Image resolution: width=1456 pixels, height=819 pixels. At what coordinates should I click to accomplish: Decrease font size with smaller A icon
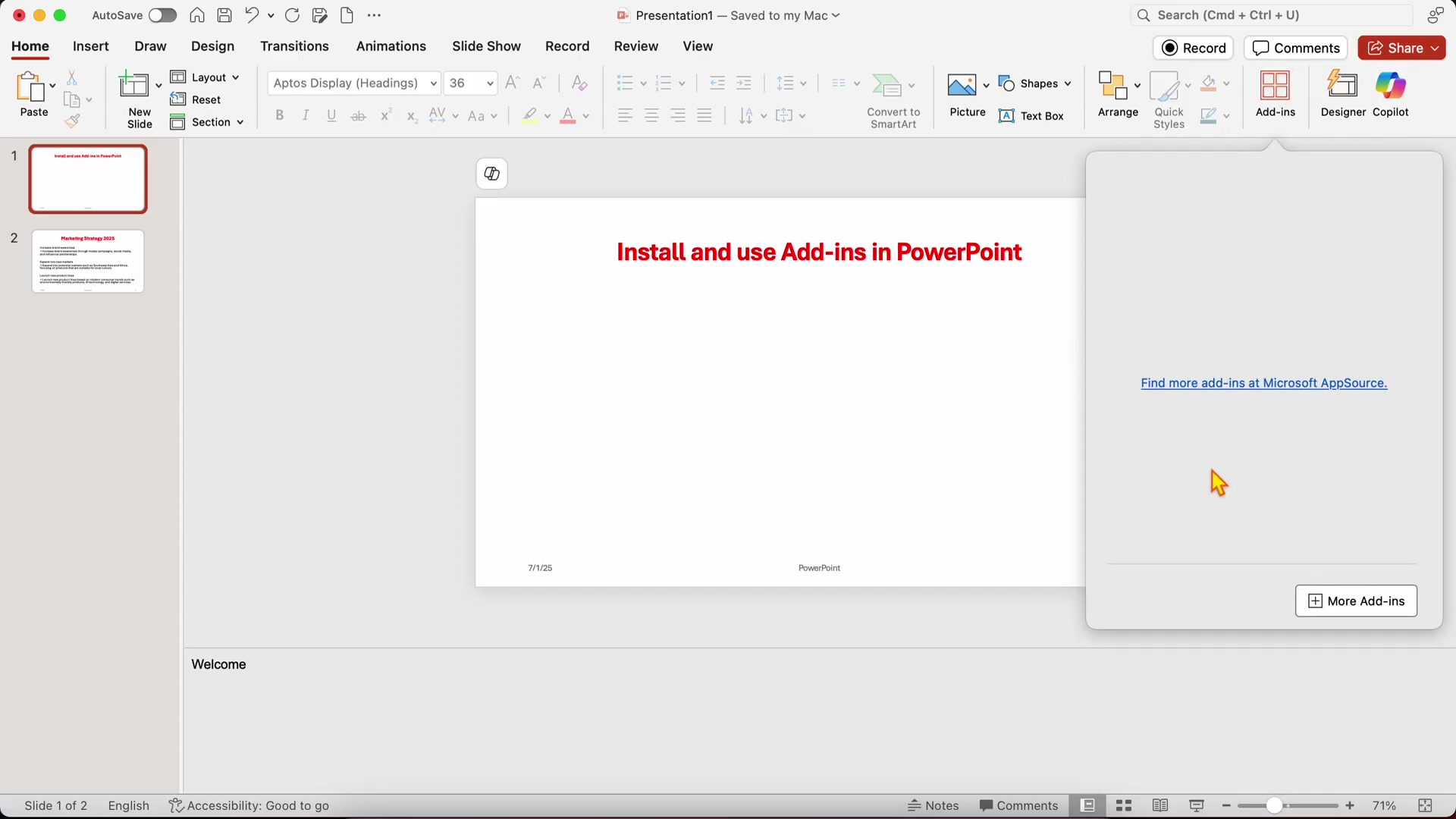click(539, 83)
